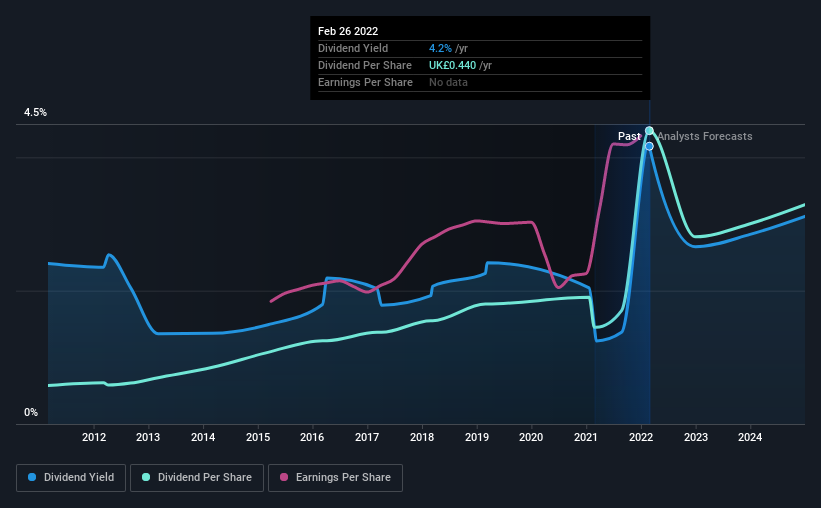Viewport: 821px width, 508px height.
Task: Click the teal Dividend Per Share legend dot
Action: click(x=146, y=477)
